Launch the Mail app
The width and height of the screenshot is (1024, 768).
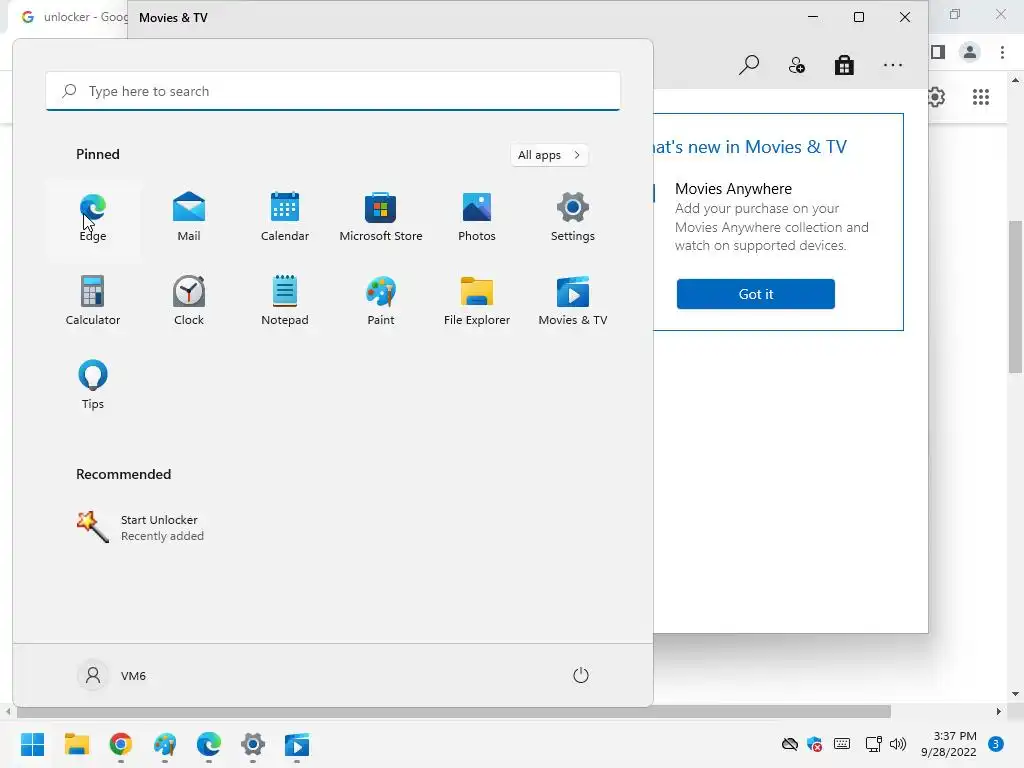(x=189, y=217)
